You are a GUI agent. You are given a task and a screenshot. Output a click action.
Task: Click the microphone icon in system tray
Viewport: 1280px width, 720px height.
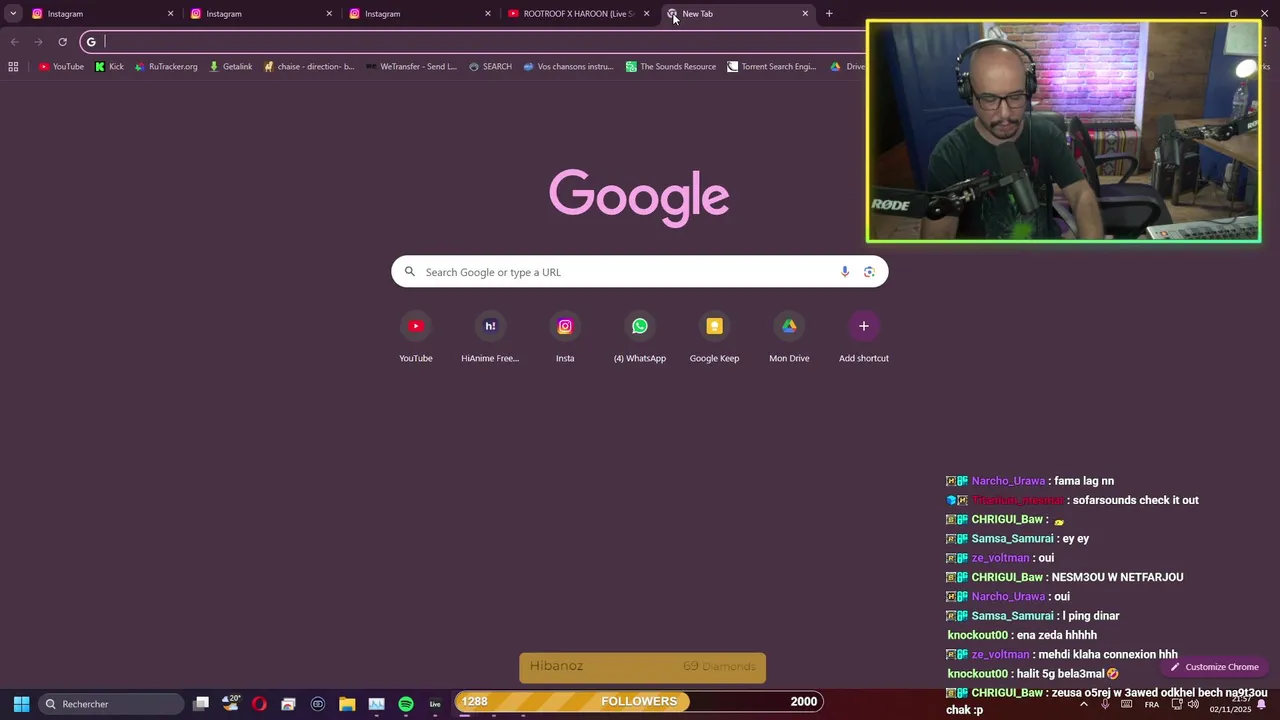[x=1105, y=704]
